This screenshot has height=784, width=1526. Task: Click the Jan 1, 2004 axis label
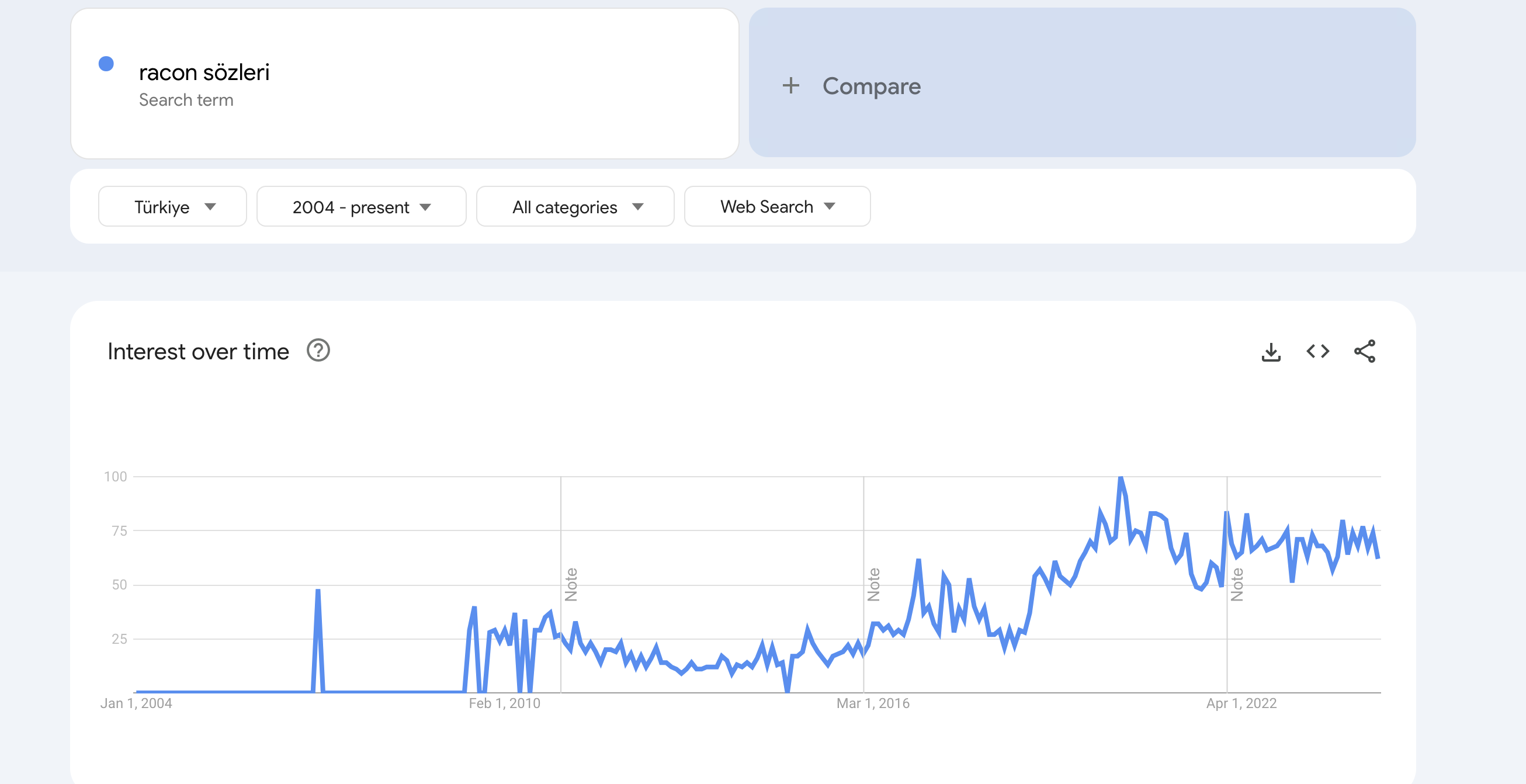pos(136,703)
